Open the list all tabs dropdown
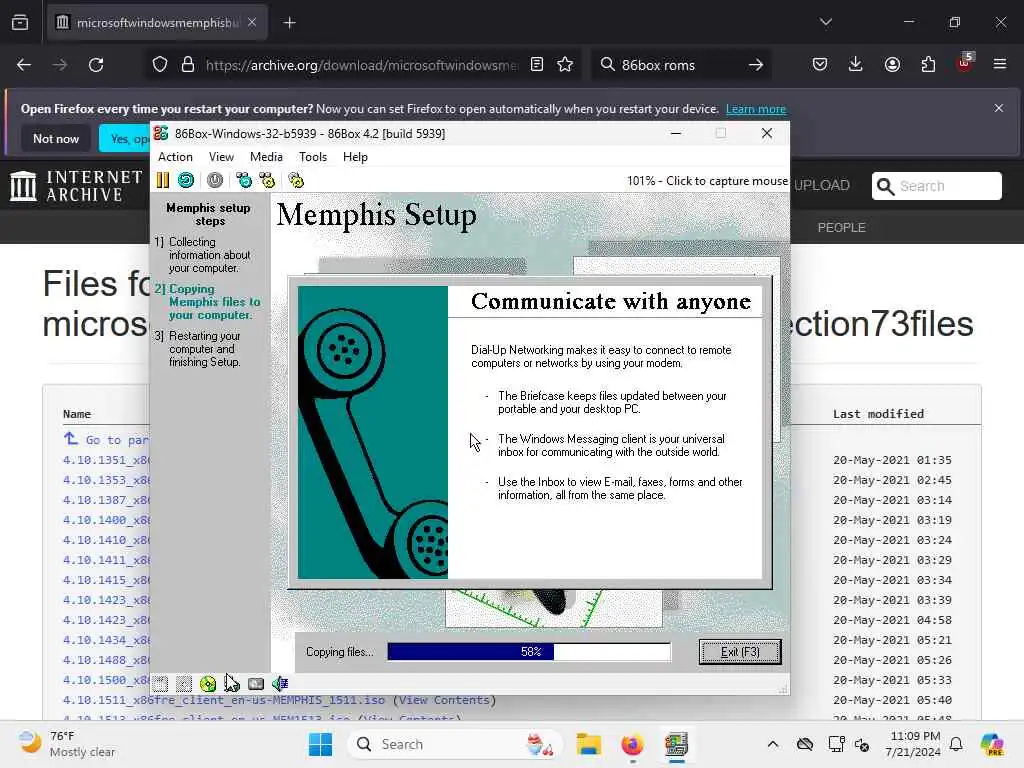Screen dimensions: 1024x768 pos(826,22)
